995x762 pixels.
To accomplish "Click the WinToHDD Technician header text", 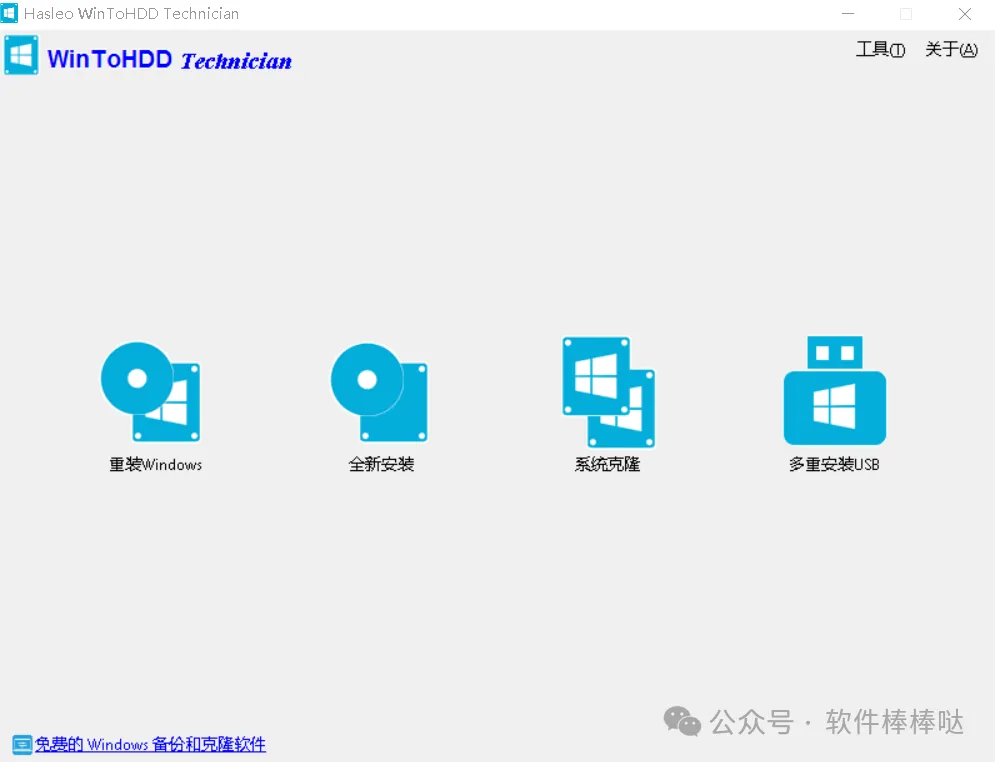I will pos(169,60).
